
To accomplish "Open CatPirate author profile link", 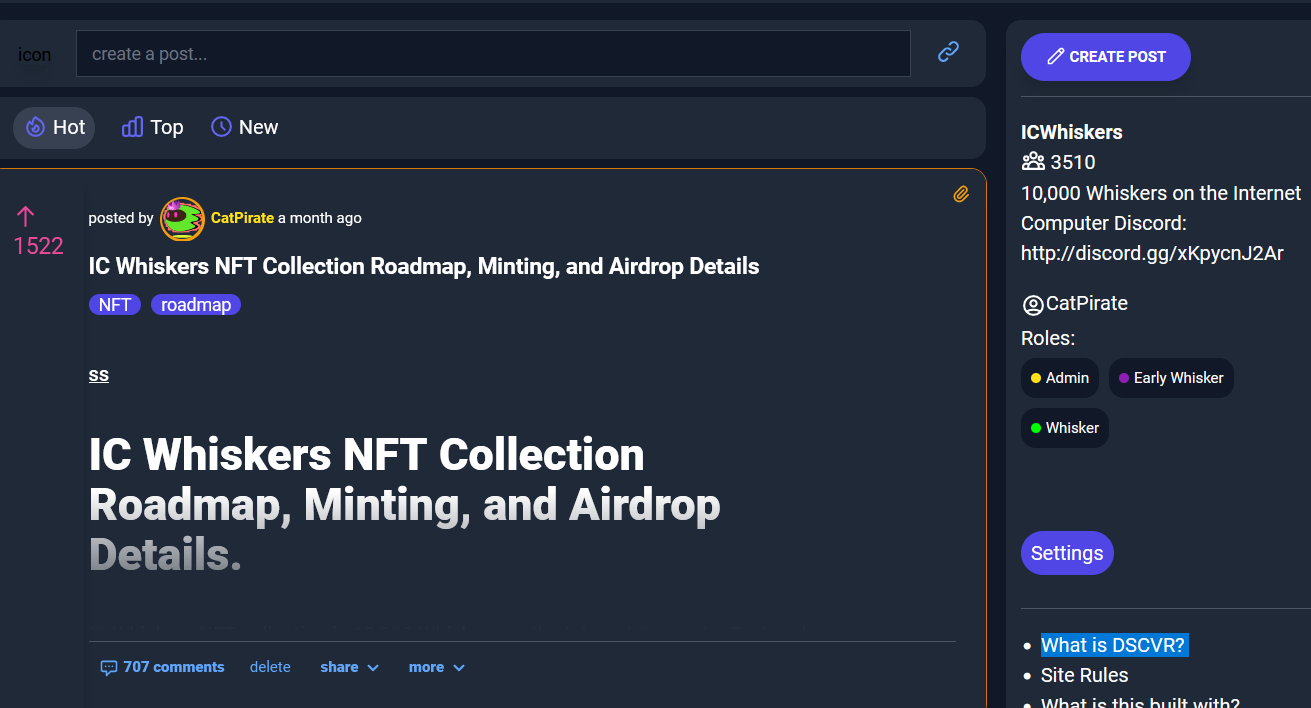I will click(x=242, y=218).
